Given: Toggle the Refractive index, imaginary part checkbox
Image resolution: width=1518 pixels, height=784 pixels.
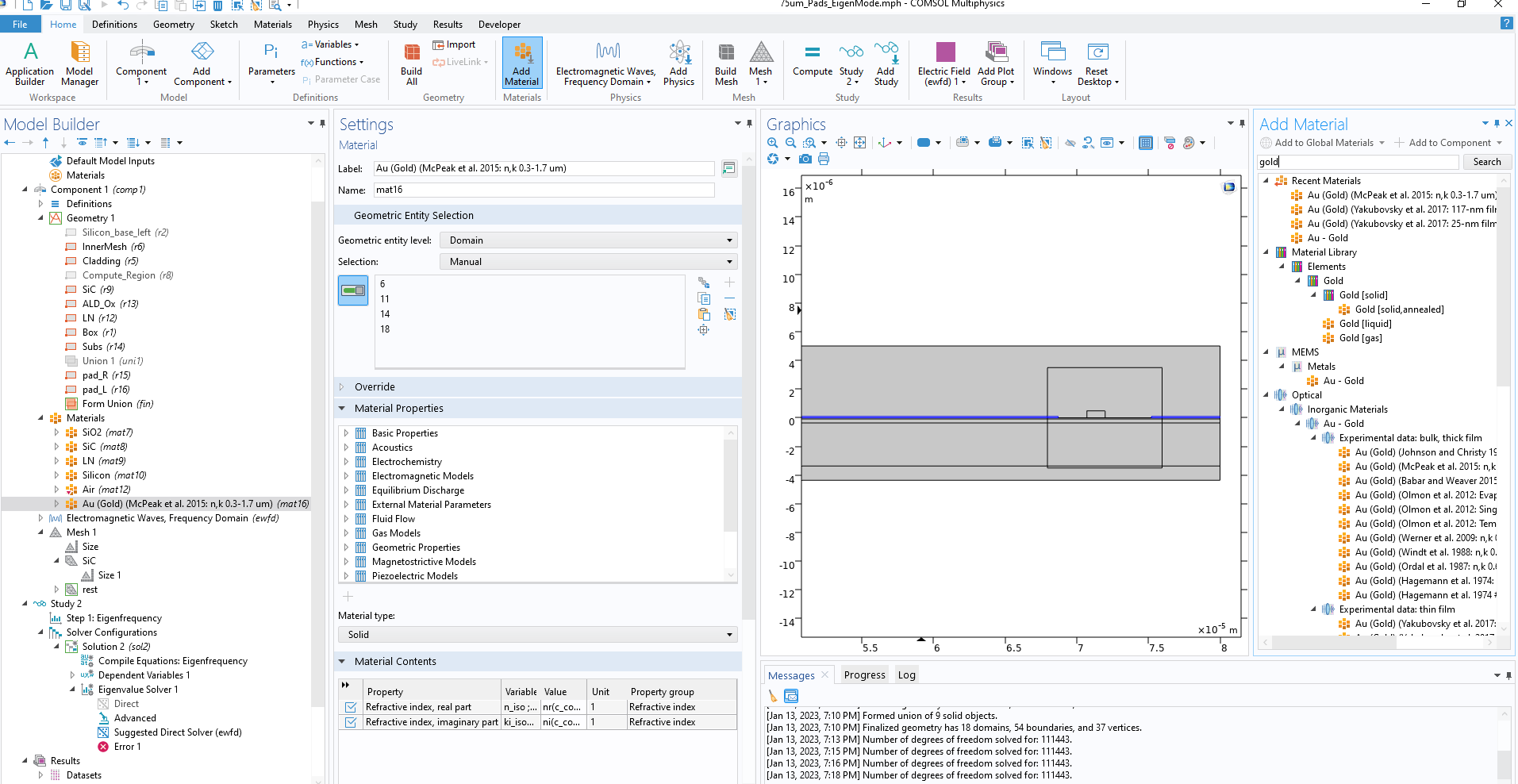Looking at the screenshot, I should coord(351,722).
